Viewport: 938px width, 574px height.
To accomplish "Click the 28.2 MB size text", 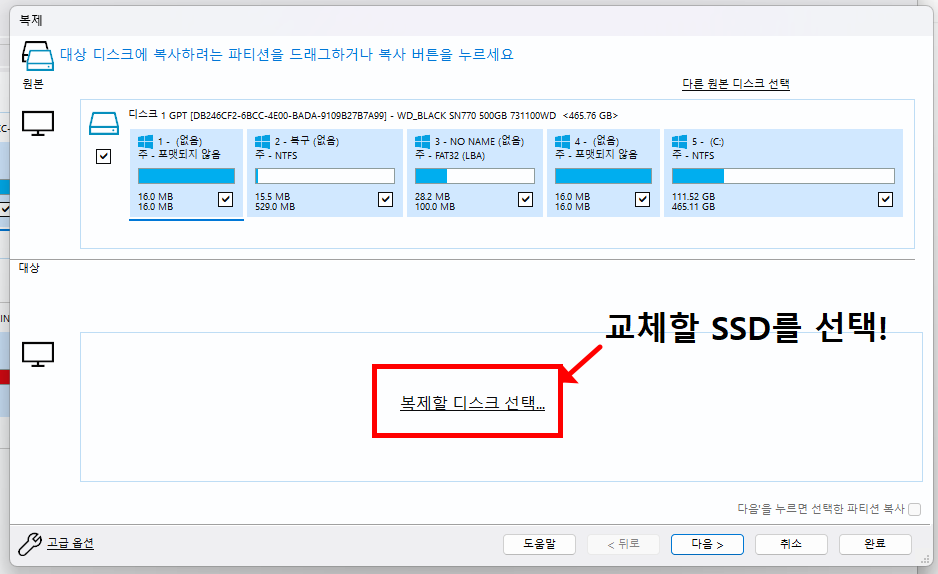I will (x=433, y=197).
